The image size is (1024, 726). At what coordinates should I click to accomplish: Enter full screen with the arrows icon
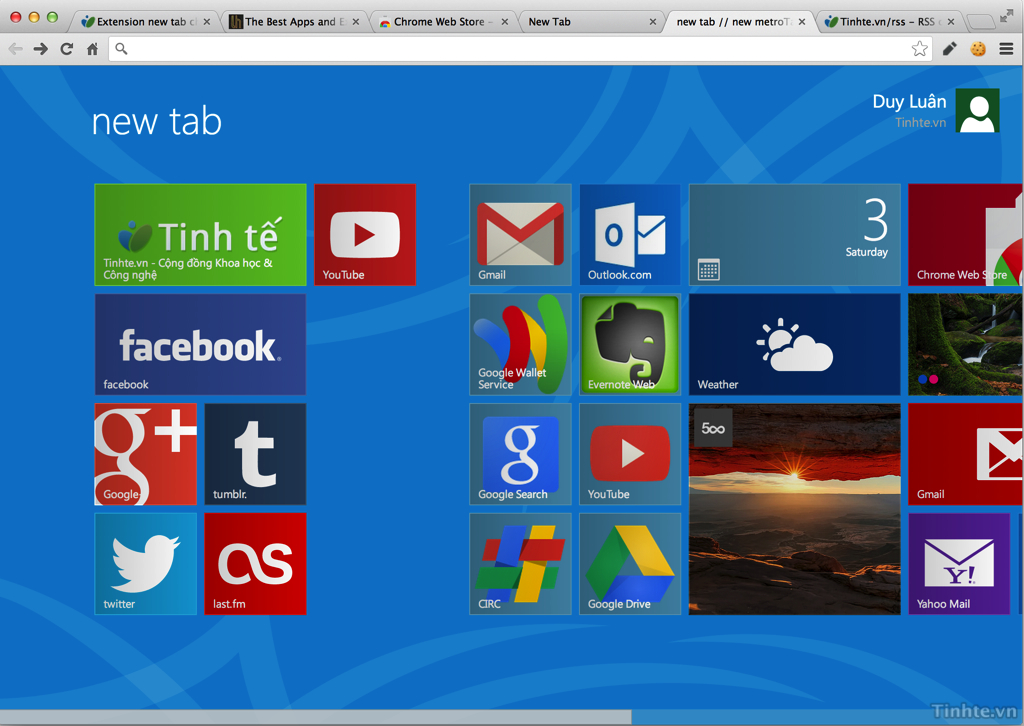pyautogui.click(x=1006, y=16)
